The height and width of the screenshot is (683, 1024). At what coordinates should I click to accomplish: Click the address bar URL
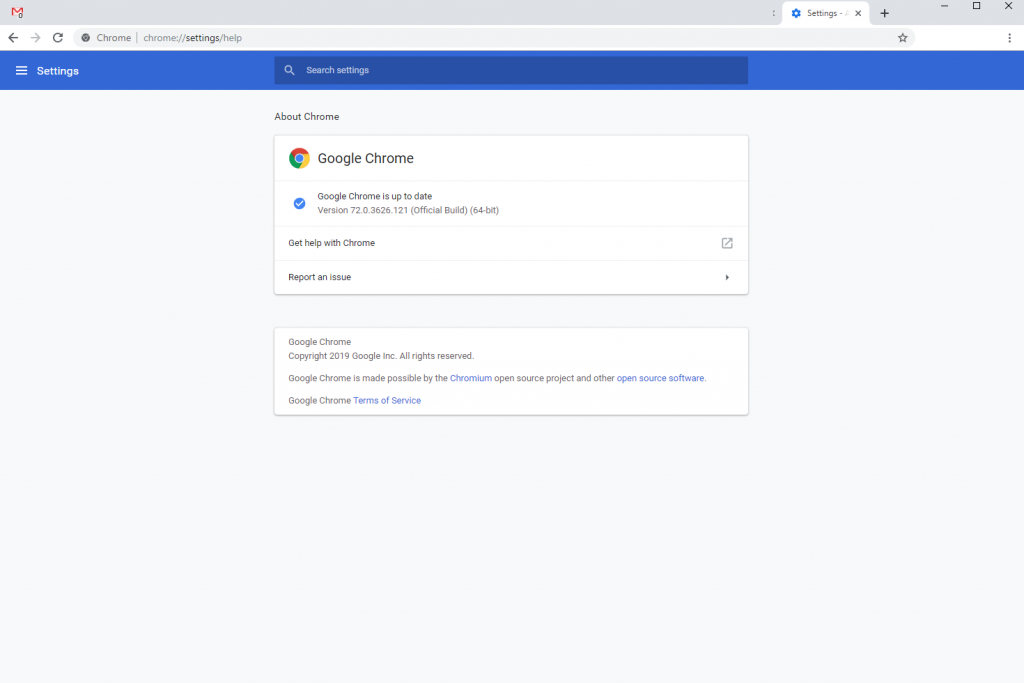193,38
